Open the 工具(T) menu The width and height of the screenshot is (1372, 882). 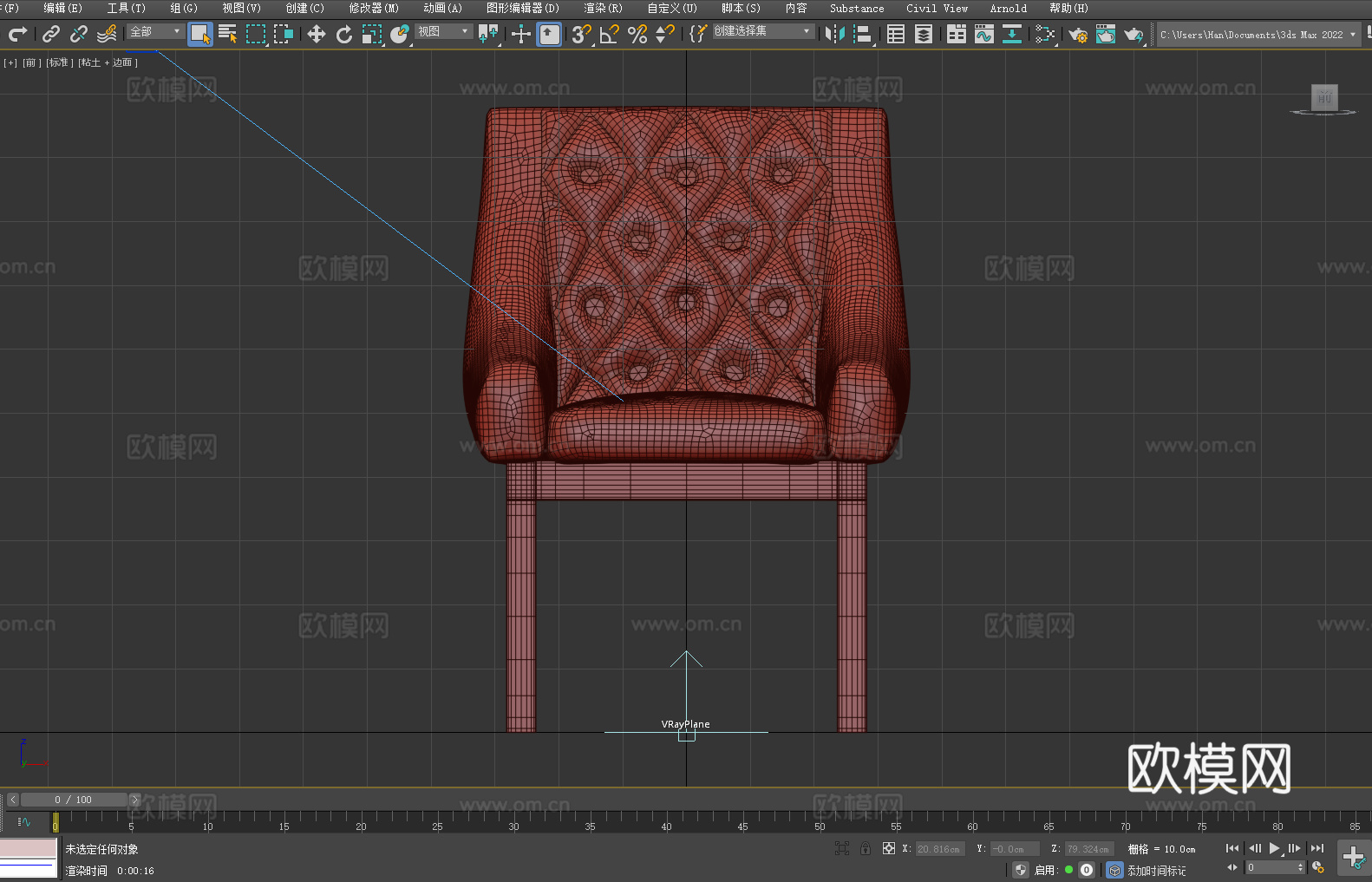point(126,8)
